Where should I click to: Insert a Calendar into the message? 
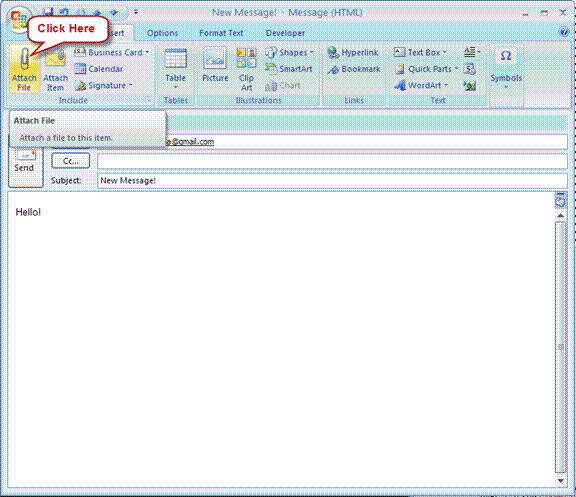click(x=98, y=69)
